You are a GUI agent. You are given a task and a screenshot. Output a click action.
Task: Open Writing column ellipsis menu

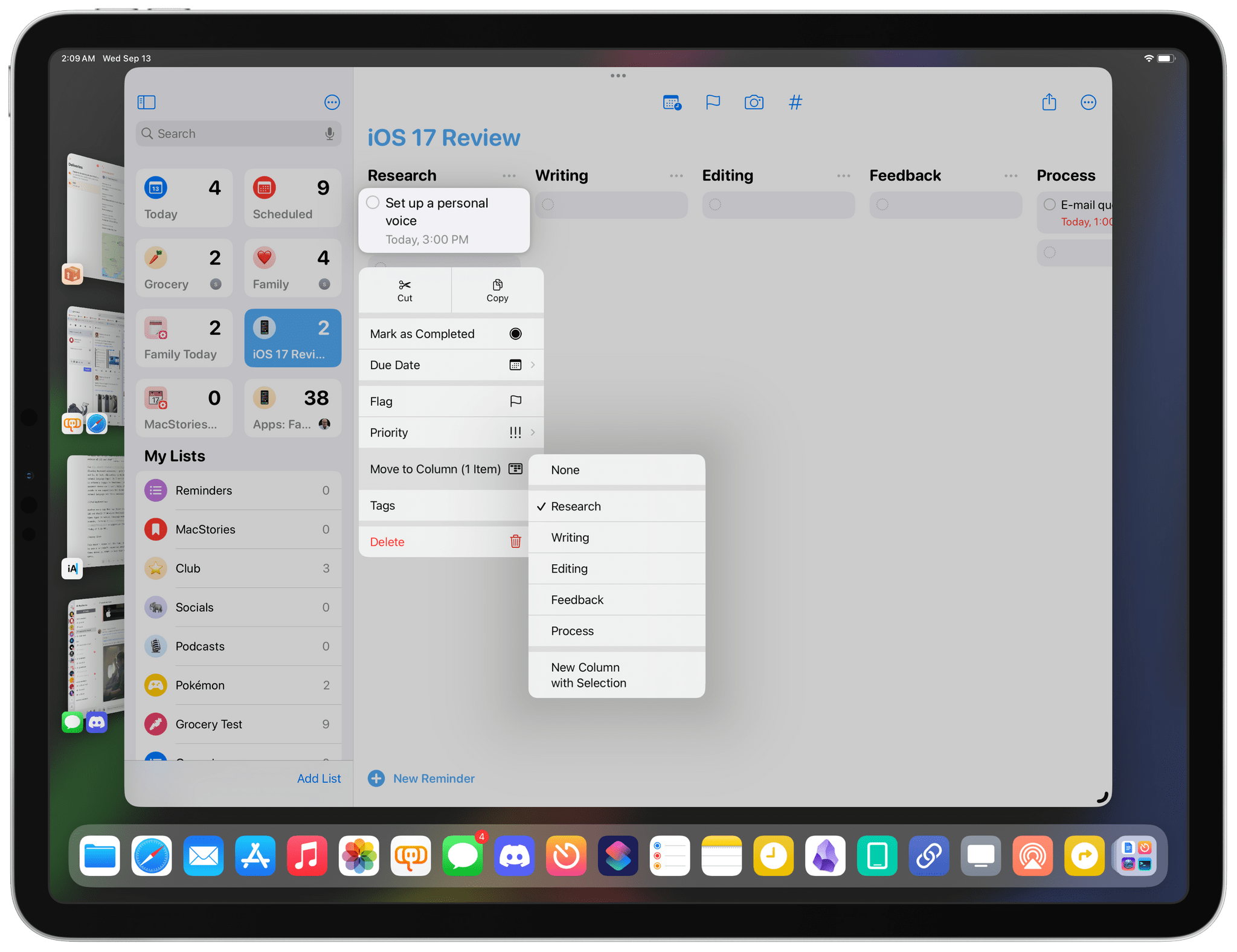click(x=676, y=176)
